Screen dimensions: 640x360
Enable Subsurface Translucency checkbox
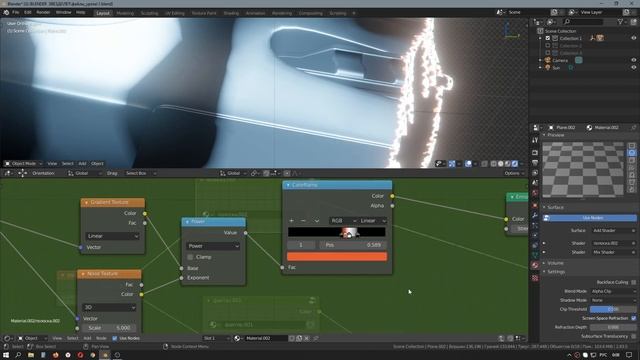(x=633, y=336)
